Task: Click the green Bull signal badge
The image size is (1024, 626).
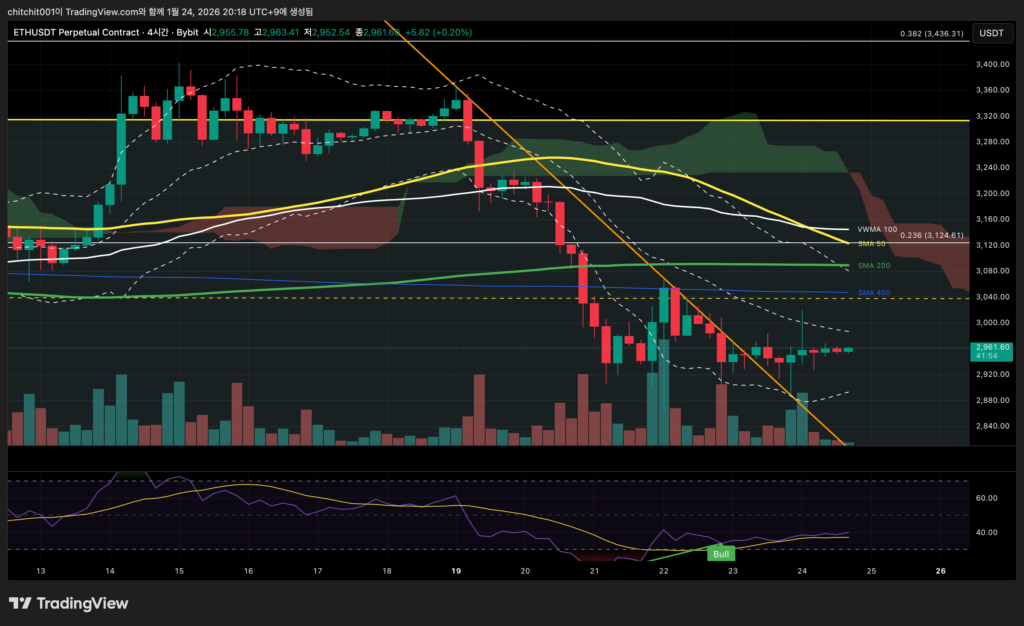Action: click(719, 553)
